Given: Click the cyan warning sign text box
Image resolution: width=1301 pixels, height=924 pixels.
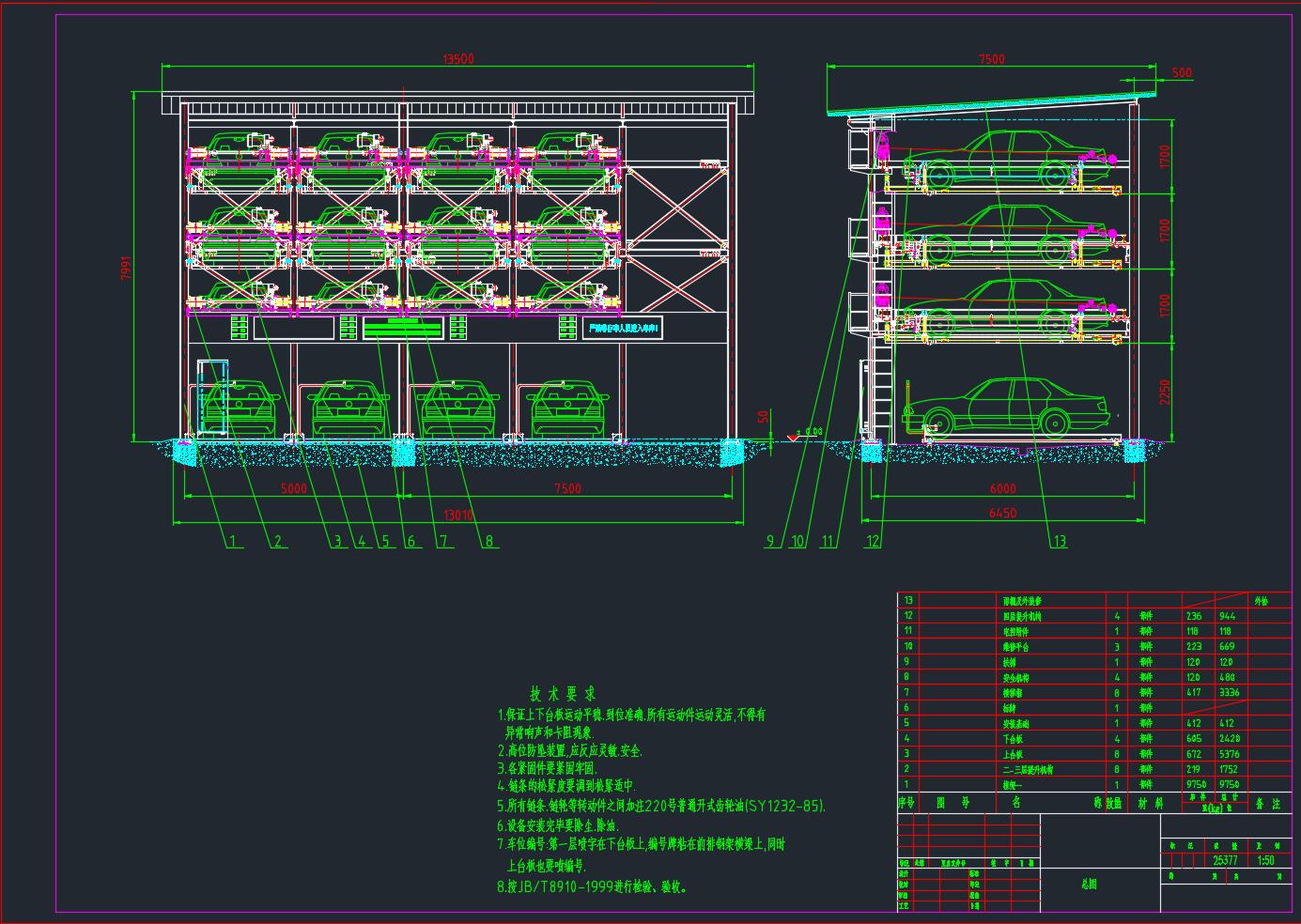Looking at the screenshot, I should coord(622,328).
